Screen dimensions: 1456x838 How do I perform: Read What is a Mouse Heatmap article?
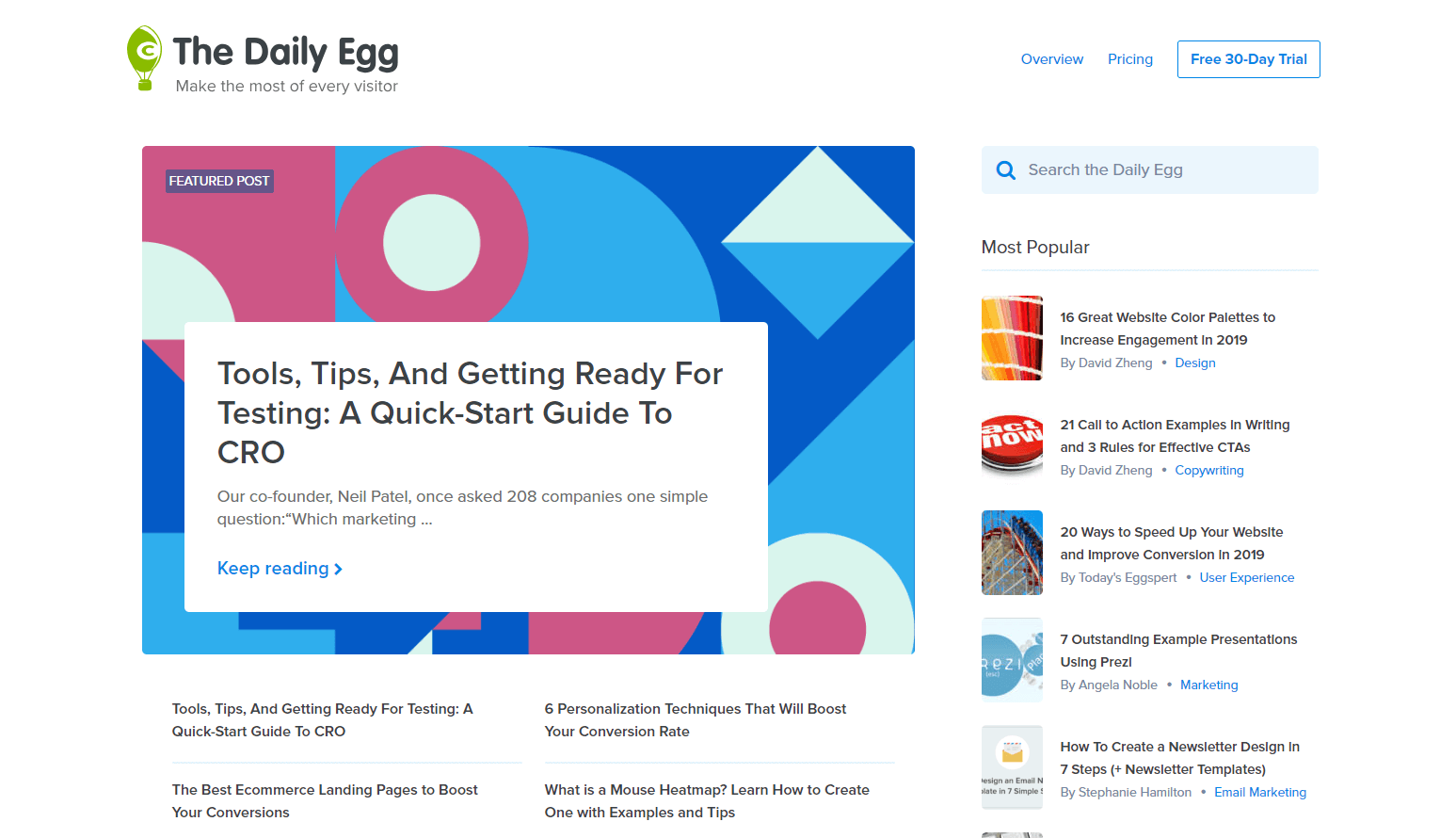pyautogui.click(x=707, y=801)
